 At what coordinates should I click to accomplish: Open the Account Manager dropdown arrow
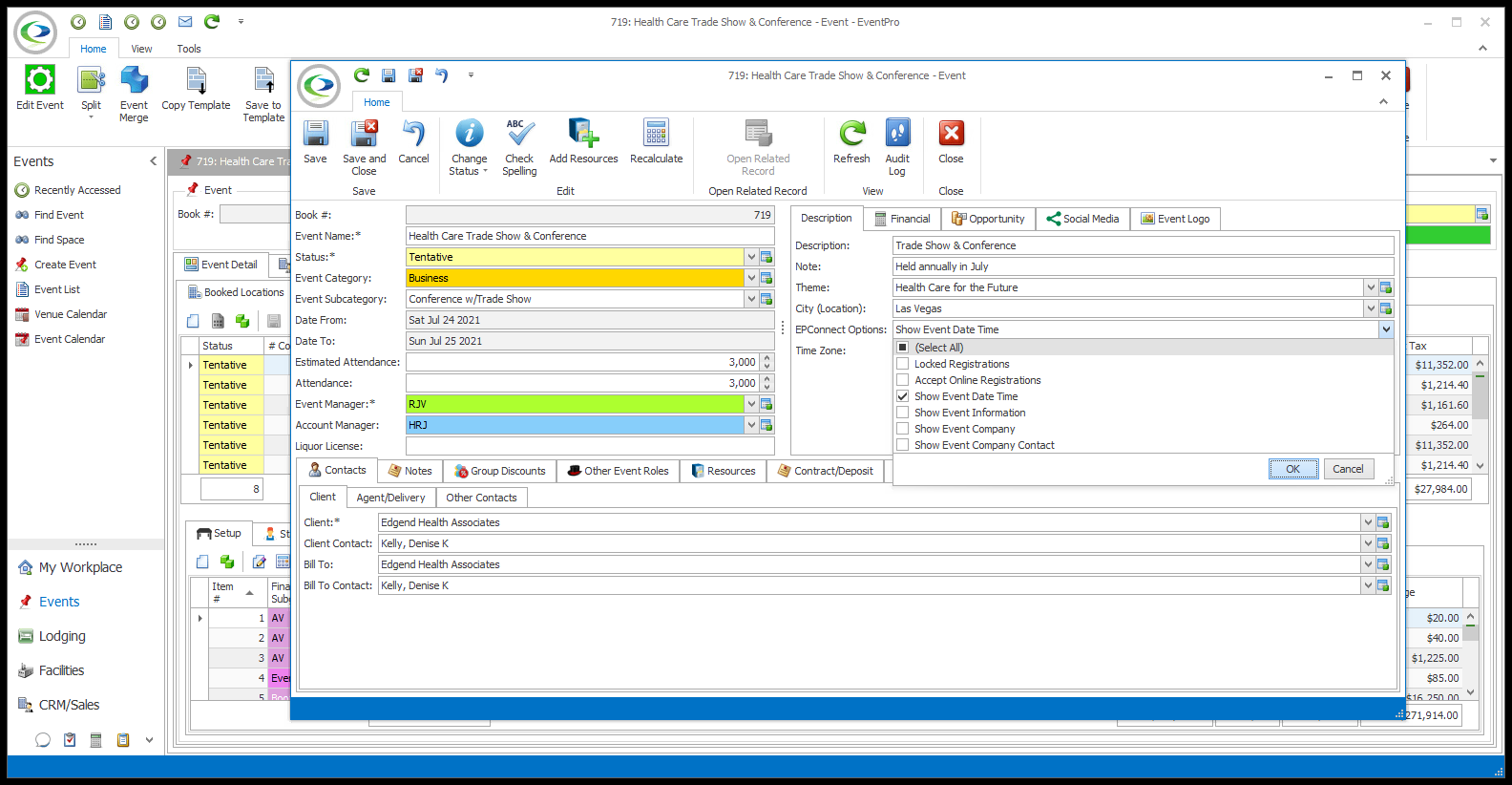(x=751, y=425)
